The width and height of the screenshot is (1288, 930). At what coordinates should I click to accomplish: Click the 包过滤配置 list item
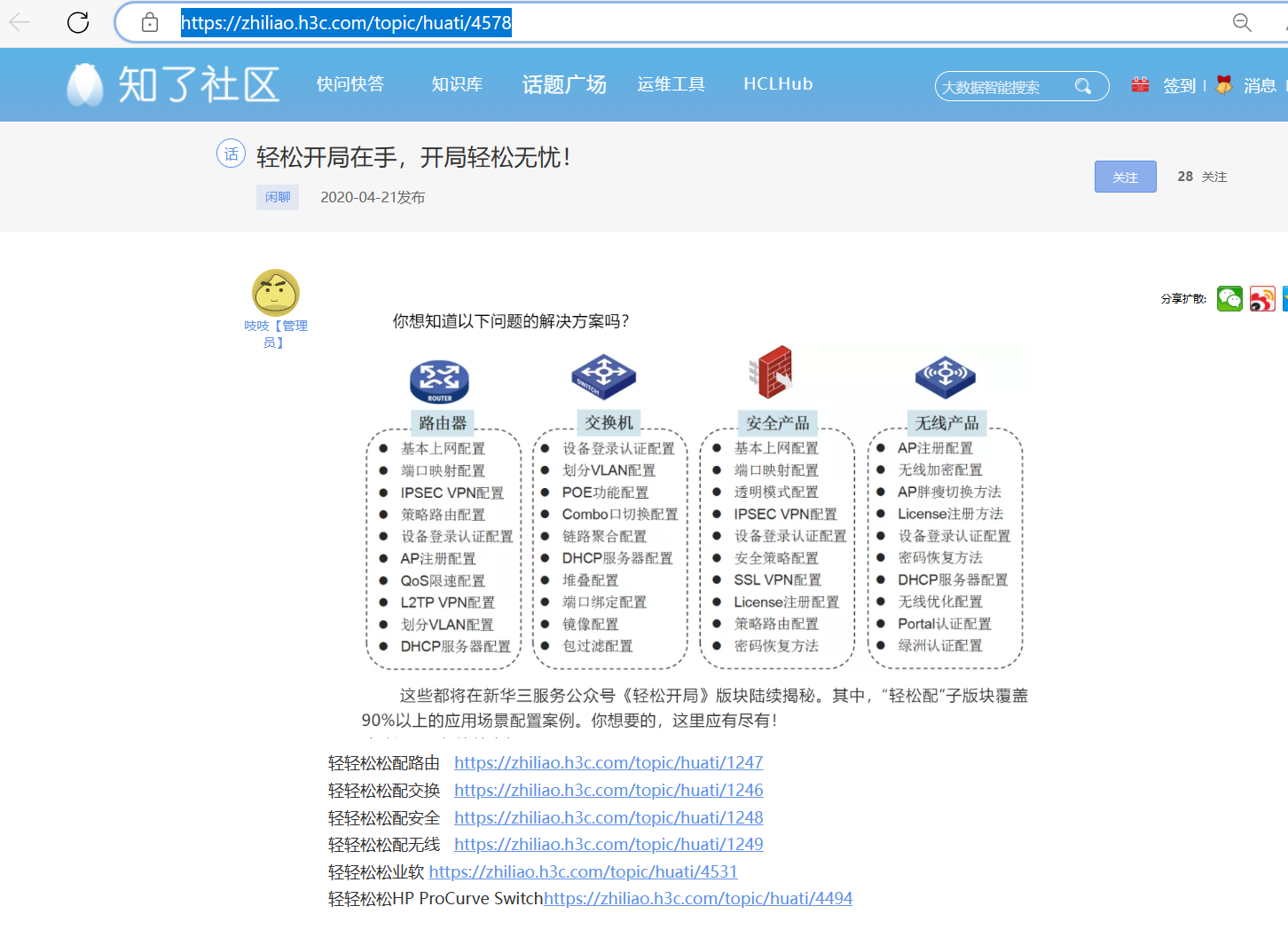coord(598,646)
